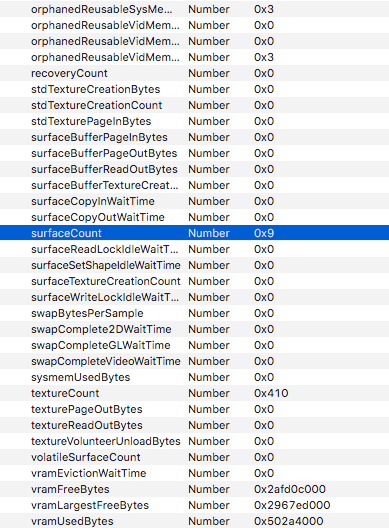Click the surfaceBufferPageOutBytes row
This screenshot has height=528, width=389.
click(x=194, y=153)
